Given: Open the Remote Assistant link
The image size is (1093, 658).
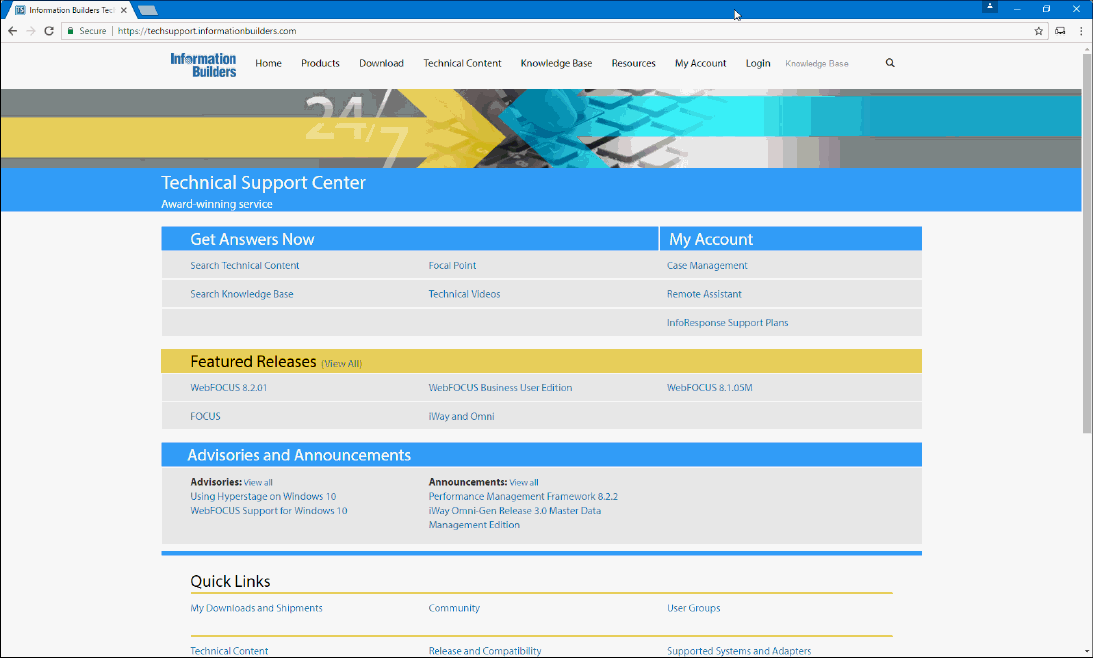Looking at the screenshot, I should click(x=704, y=294).
